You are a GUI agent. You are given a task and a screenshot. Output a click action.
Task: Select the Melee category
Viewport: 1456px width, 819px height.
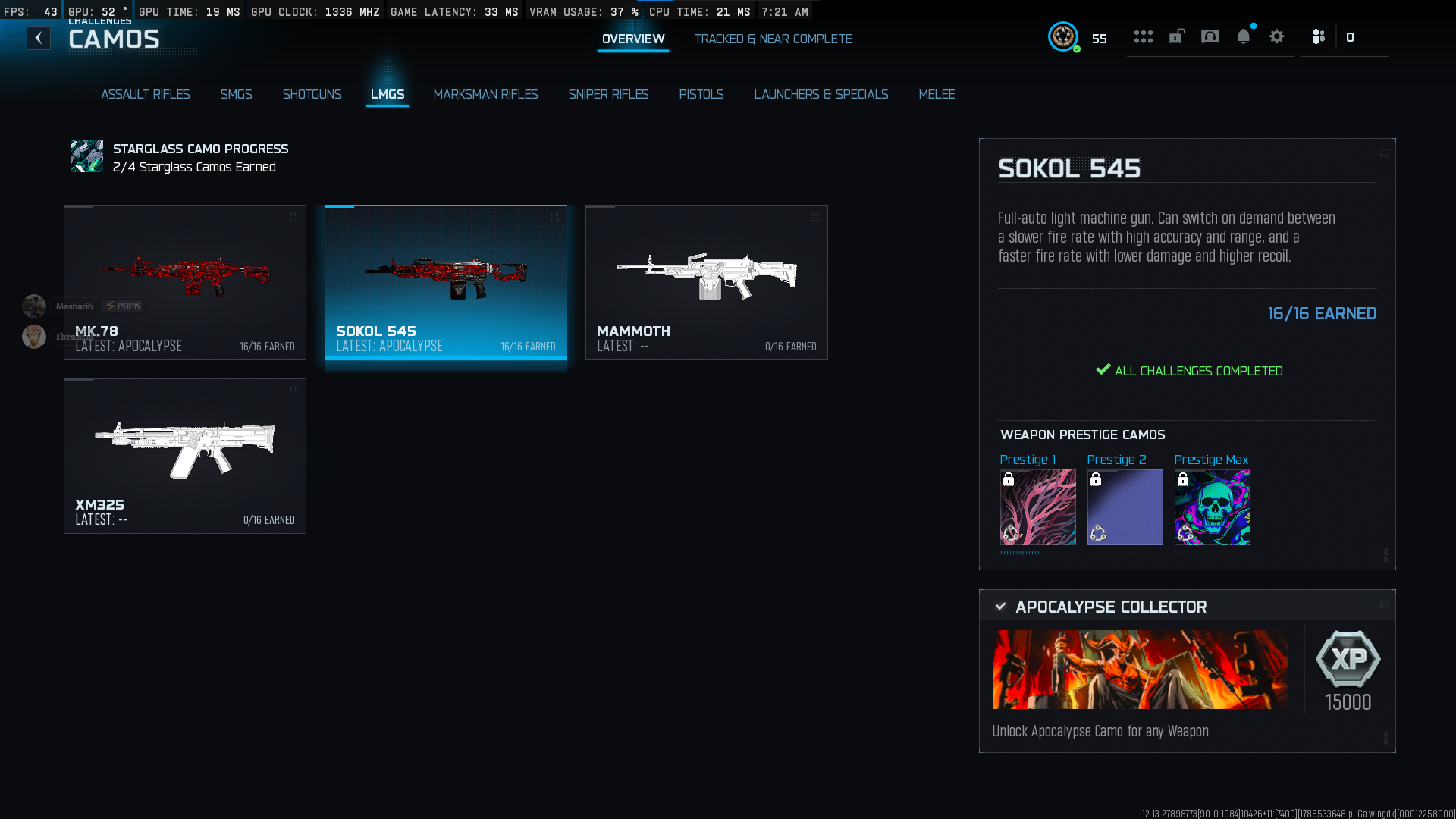[937, 94]
